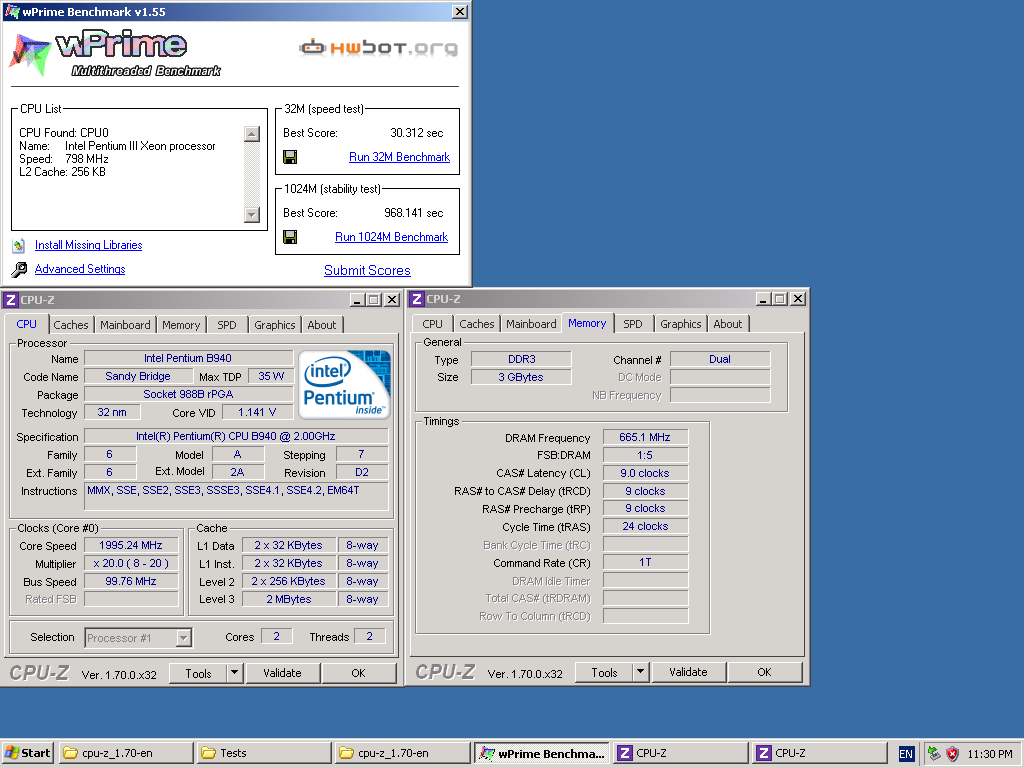Select the SPD tab in the right CPU-Z window
Image resolution: width=1024 pixels, height=768 pixels.
click(632, 324)
